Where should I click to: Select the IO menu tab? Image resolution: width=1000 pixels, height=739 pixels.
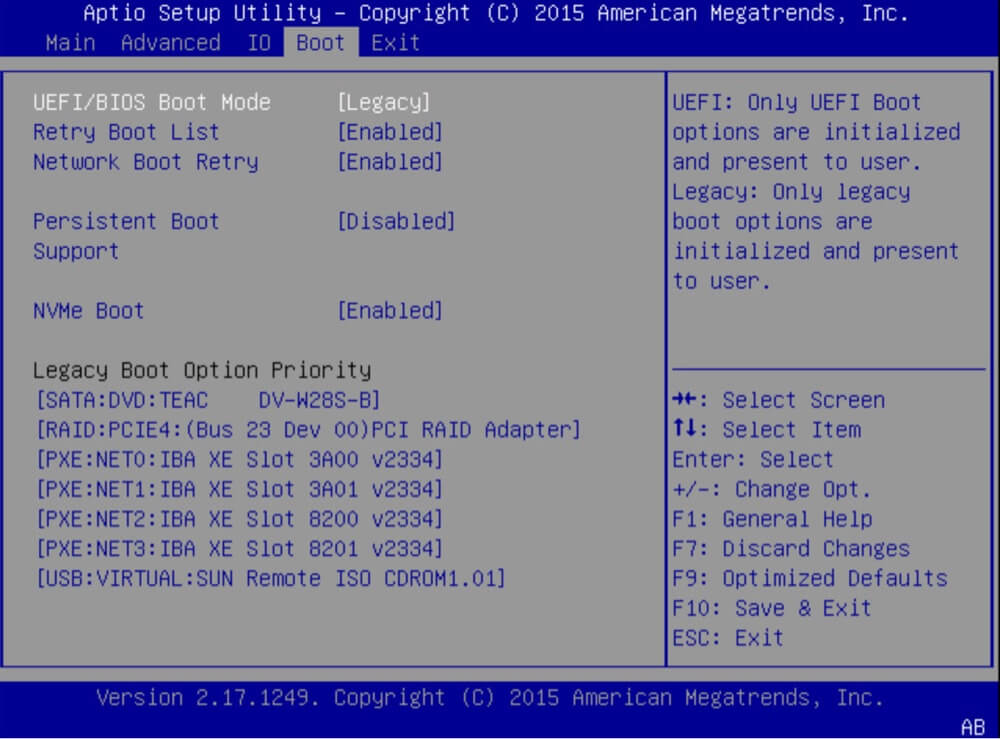click(x=258, y=42)
